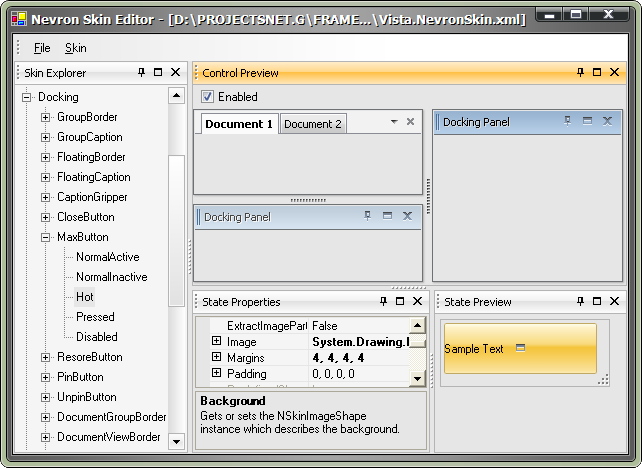The width and height of the screenshot is (642, 468).
Task: Pin the State Preview panel
Action: pyautogui.click(x=580, y=301)
